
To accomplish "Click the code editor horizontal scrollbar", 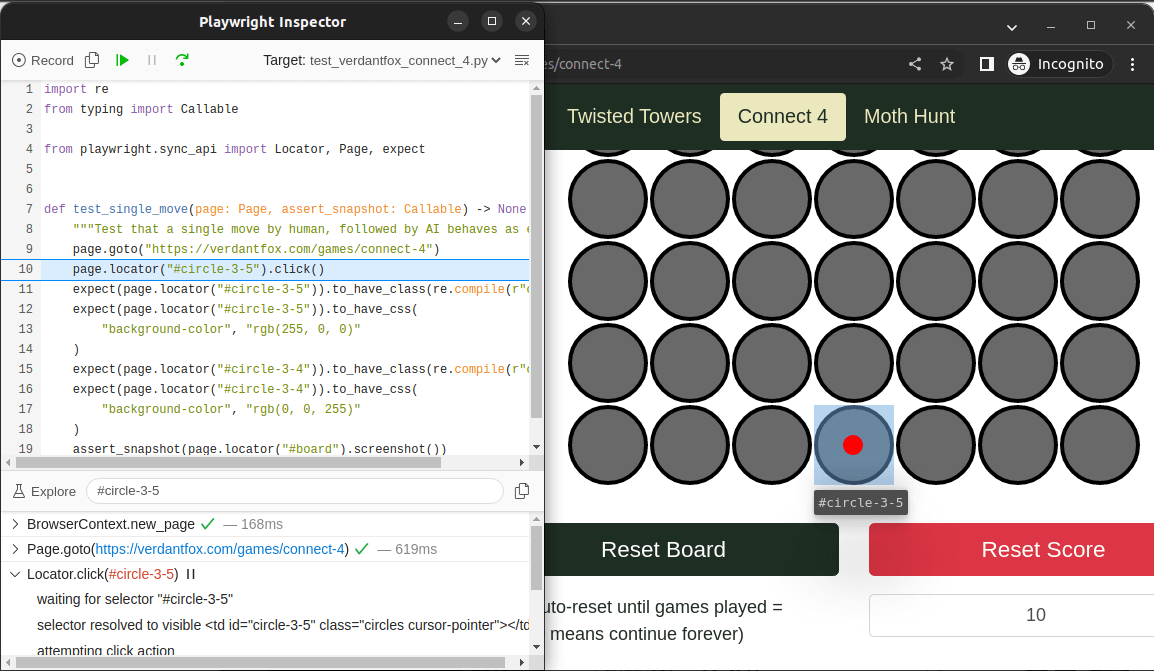I will coord(228,463).
